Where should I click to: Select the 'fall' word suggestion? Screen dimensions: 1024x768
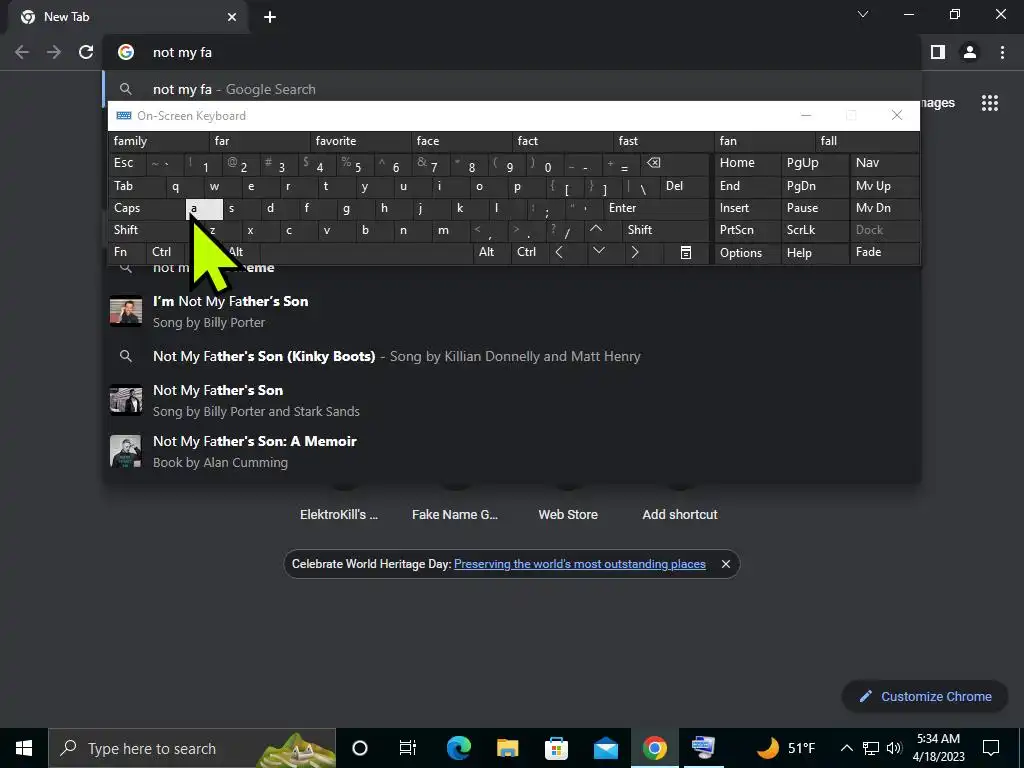click(867, 141)
